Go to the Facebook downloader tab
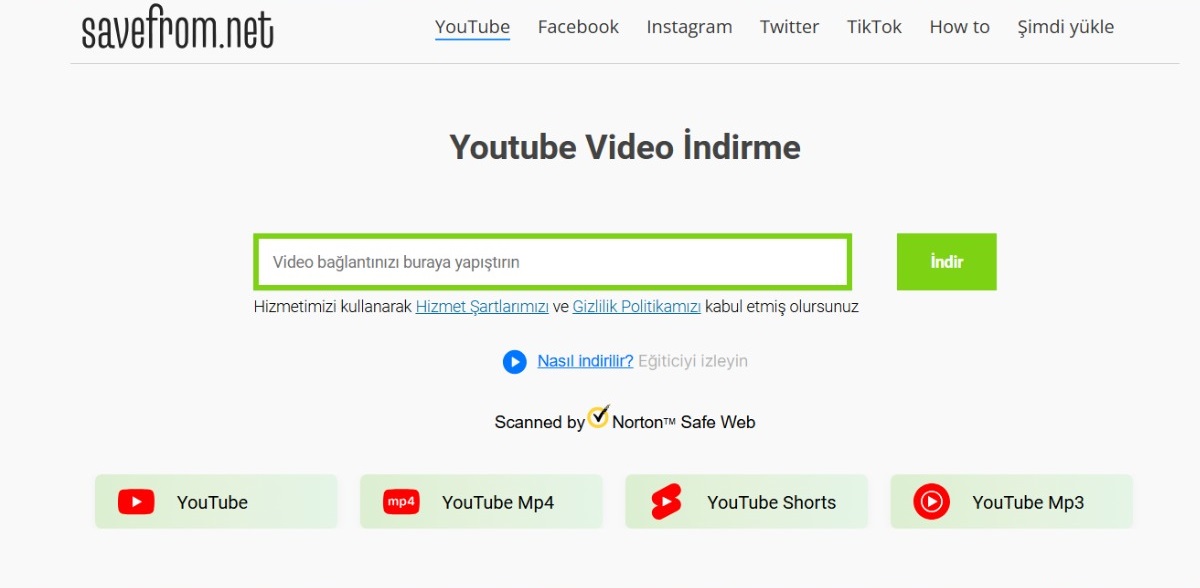 pos(578,27)
